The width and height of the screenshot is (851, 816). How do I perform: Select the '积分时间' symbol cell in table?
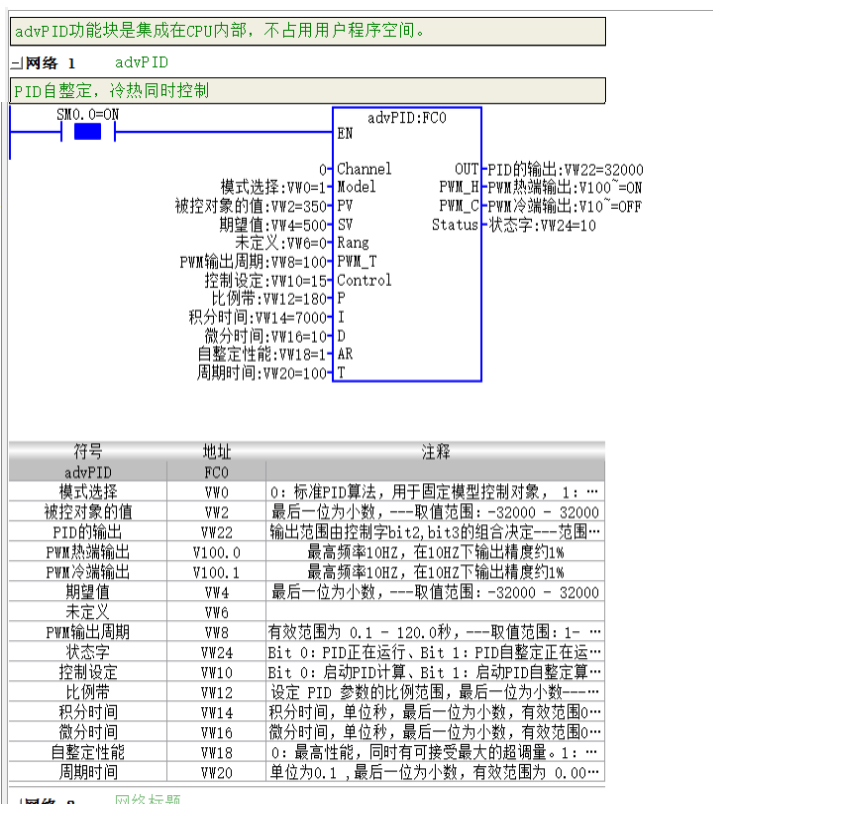pos(88,713)
